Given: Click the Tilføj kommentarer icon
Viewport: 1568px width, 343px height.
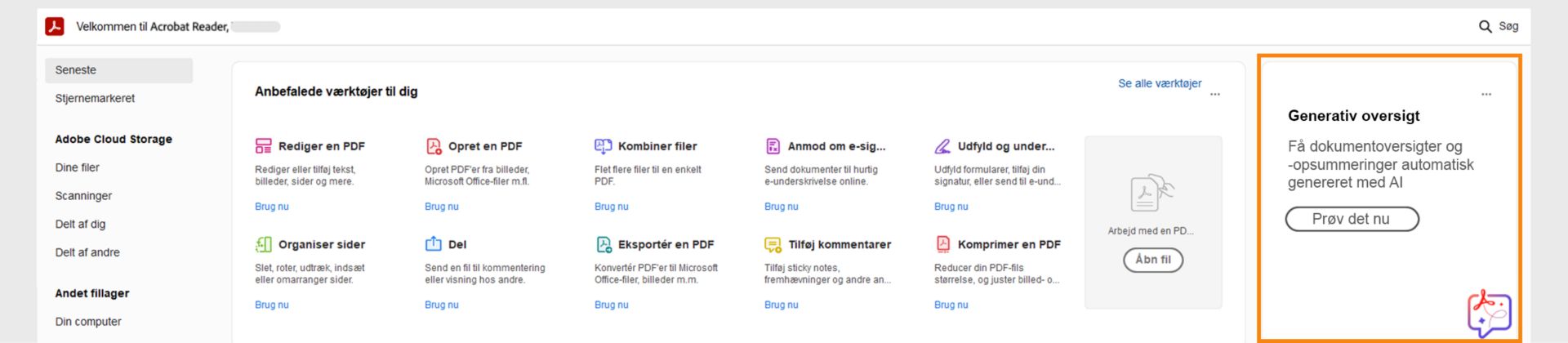Looking at the screenshot, I should (773, 244).
